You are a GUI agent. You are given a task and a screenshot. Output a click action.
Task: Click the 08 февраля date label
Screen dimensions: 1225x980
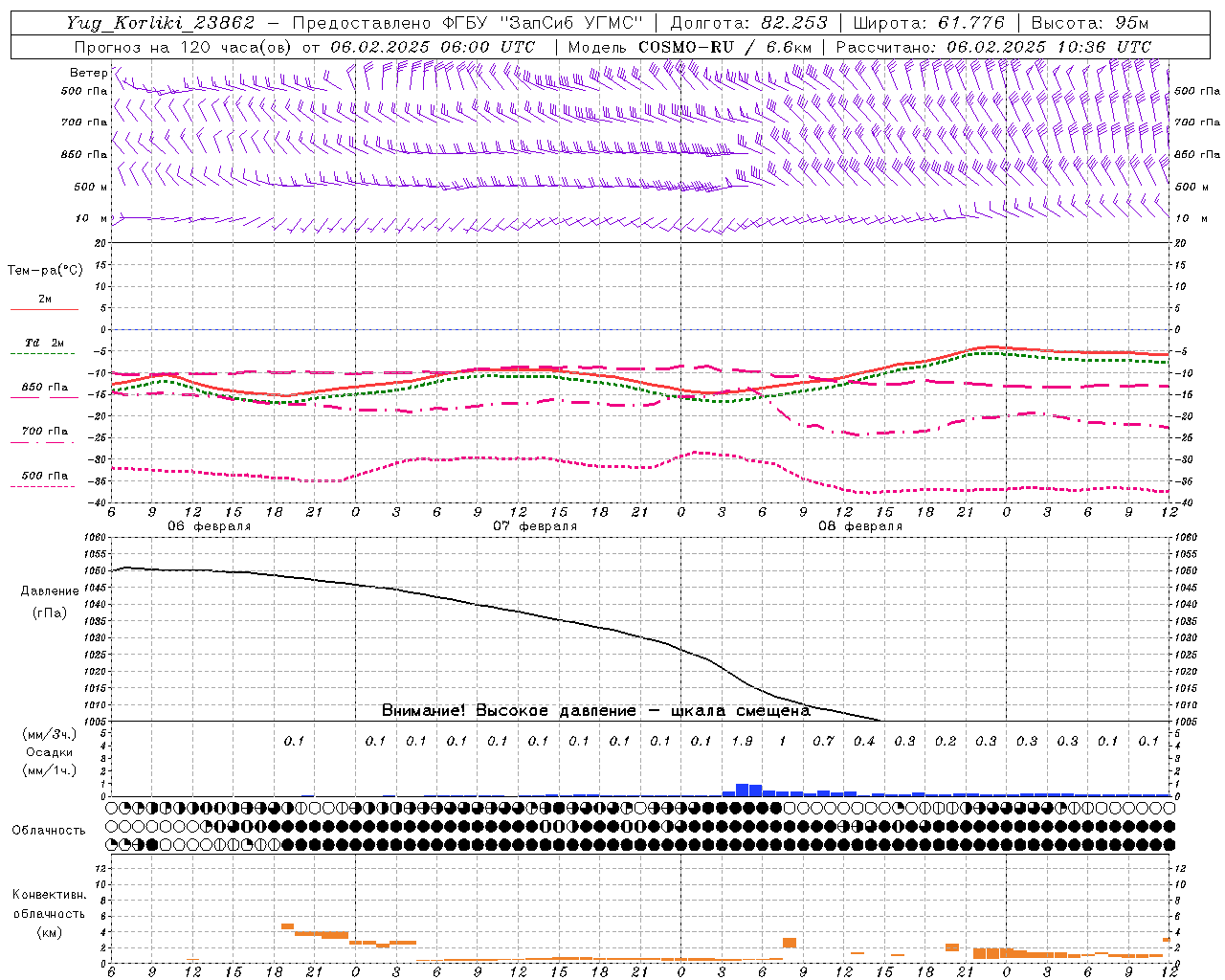point(860,526)
